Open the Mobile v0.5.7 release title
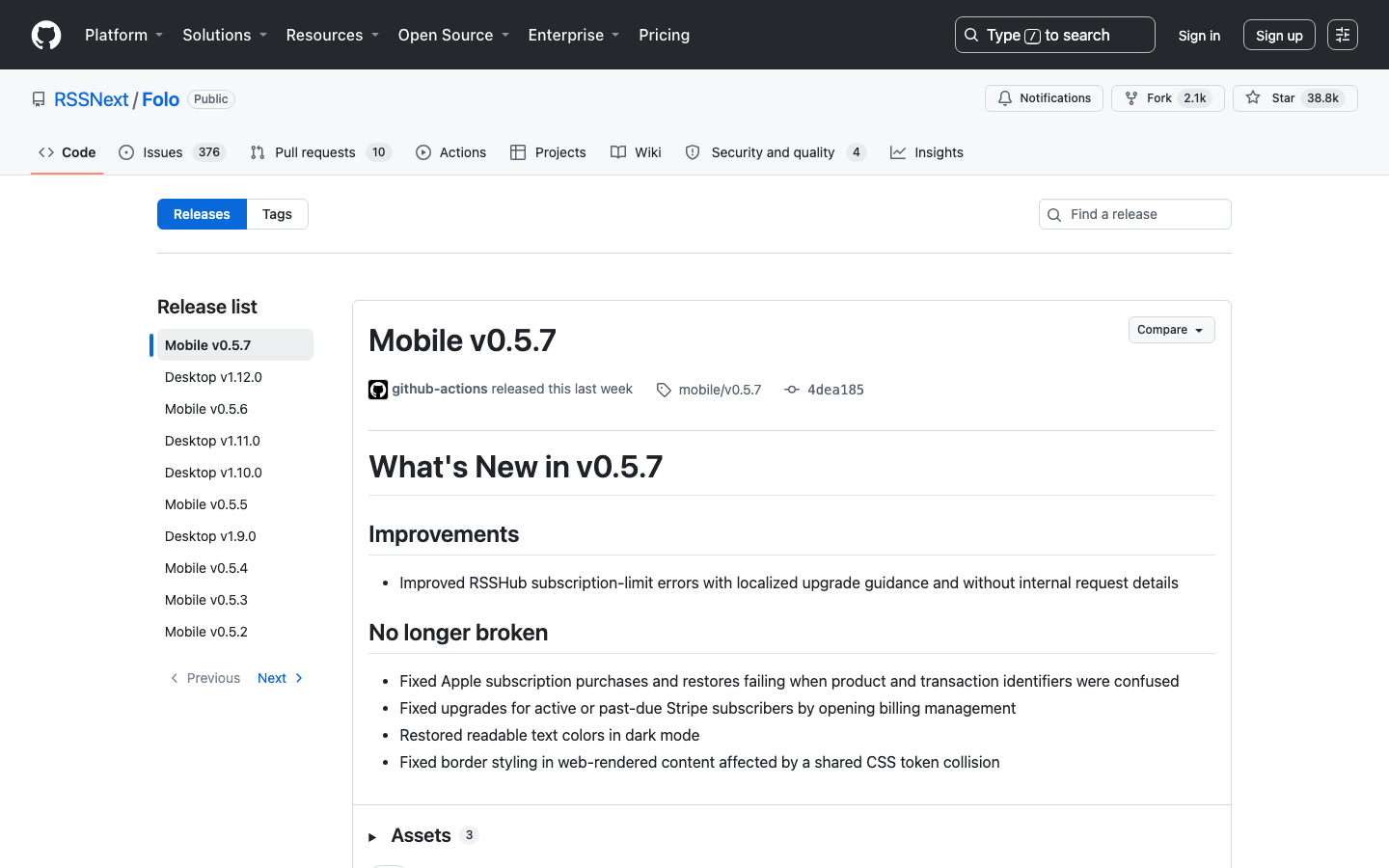The width and height of the screenshot is (1389, 868). click(462, 340)
